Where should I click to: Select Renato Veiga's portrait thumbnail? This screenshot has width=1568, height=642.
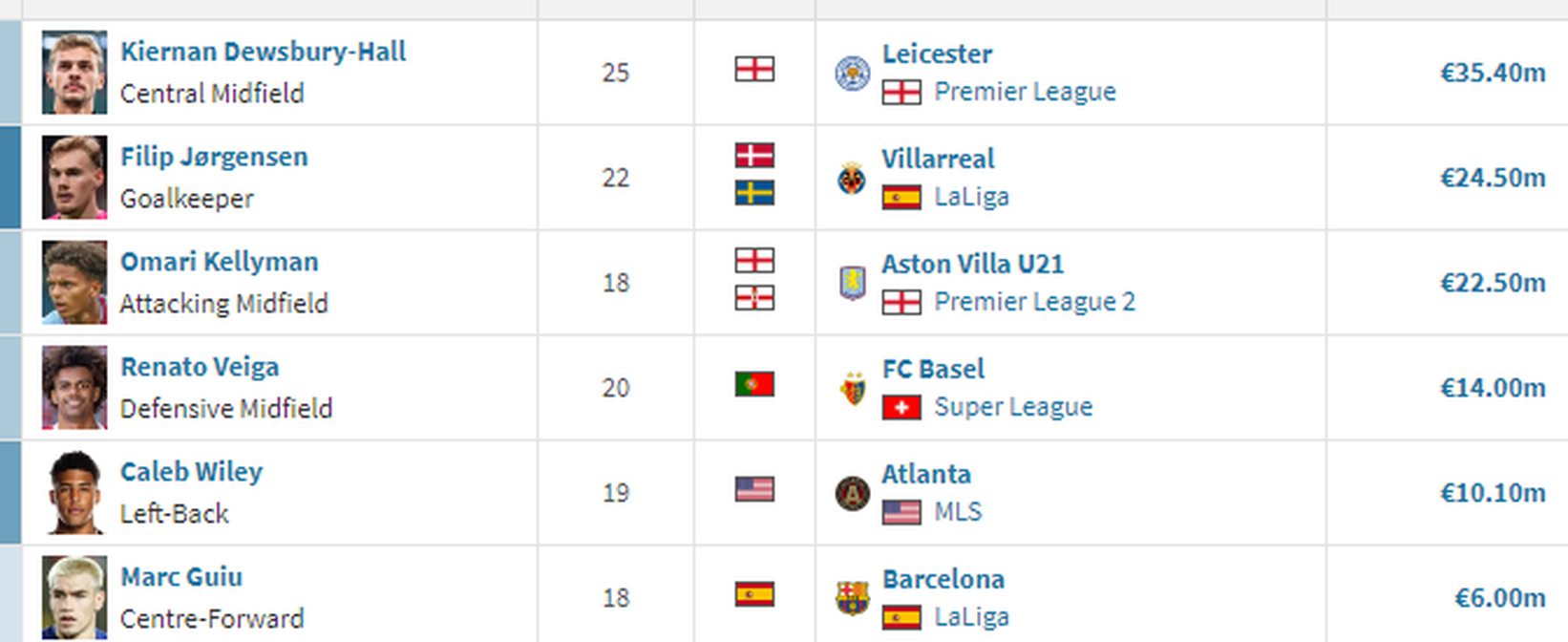click(74, 388)
